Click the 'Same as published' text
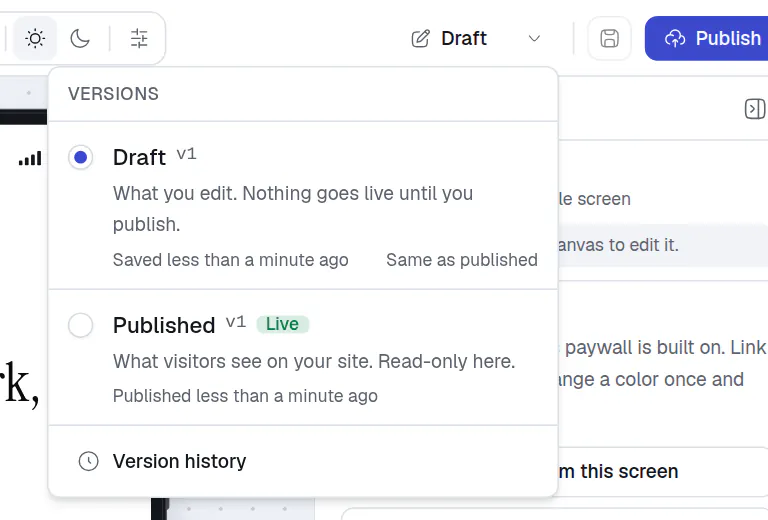This screenshot has height=520, width=768. 462,260
